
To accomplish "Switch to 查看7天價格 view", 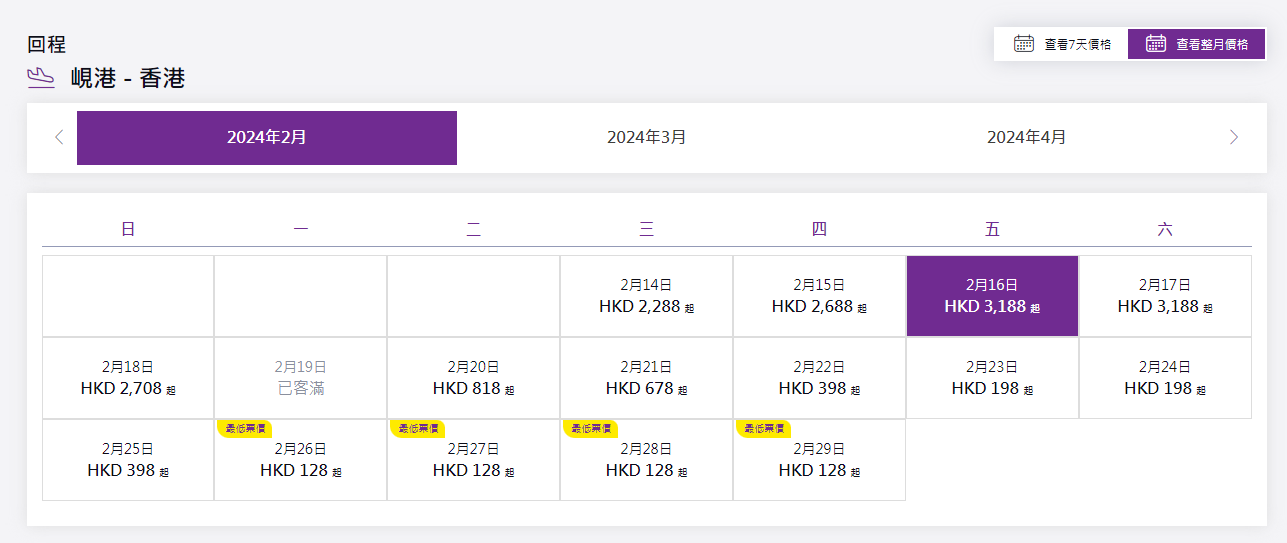I will coord(1061,44).
